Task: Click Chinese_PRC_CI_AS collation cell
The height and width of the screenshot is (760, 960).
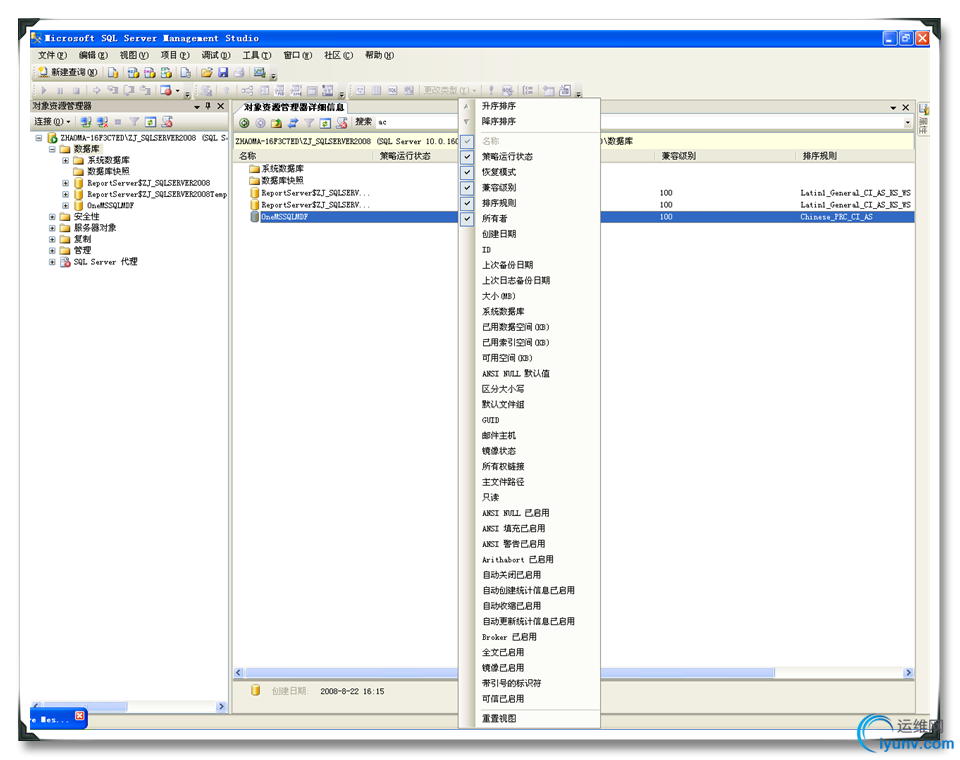Action: [836, 217]
